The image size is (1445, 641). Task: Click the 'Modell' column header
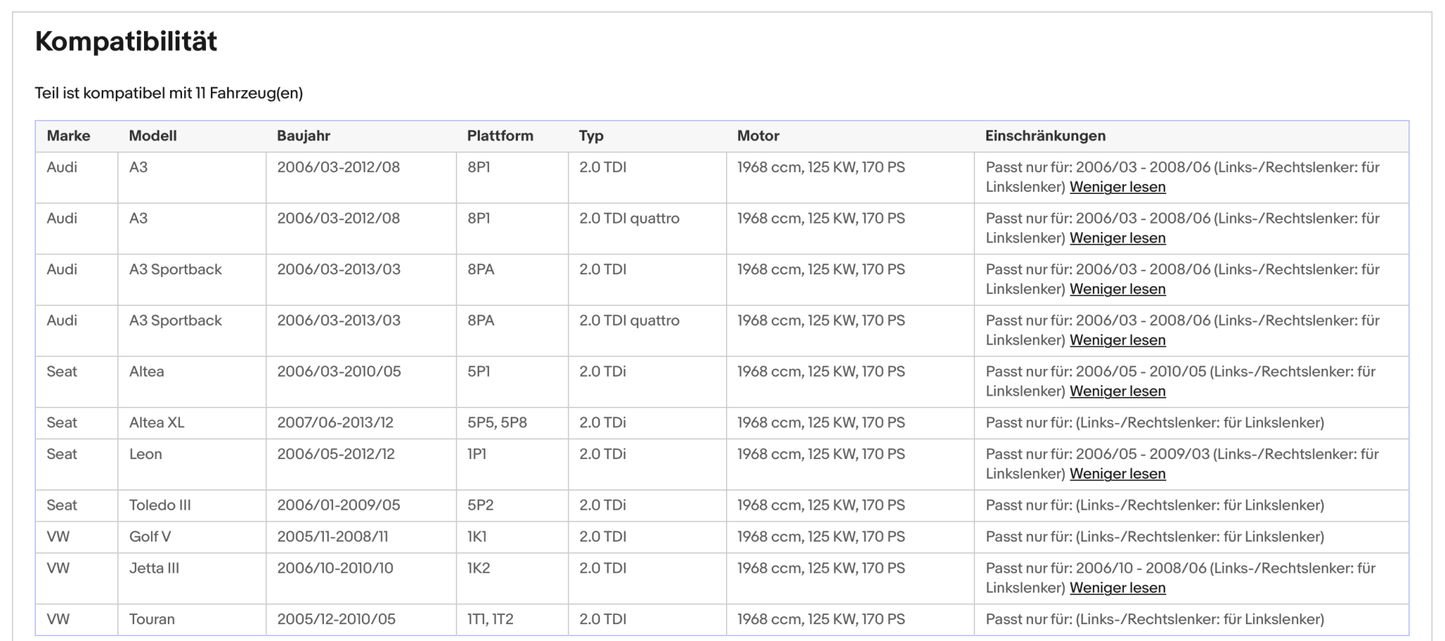152,136
